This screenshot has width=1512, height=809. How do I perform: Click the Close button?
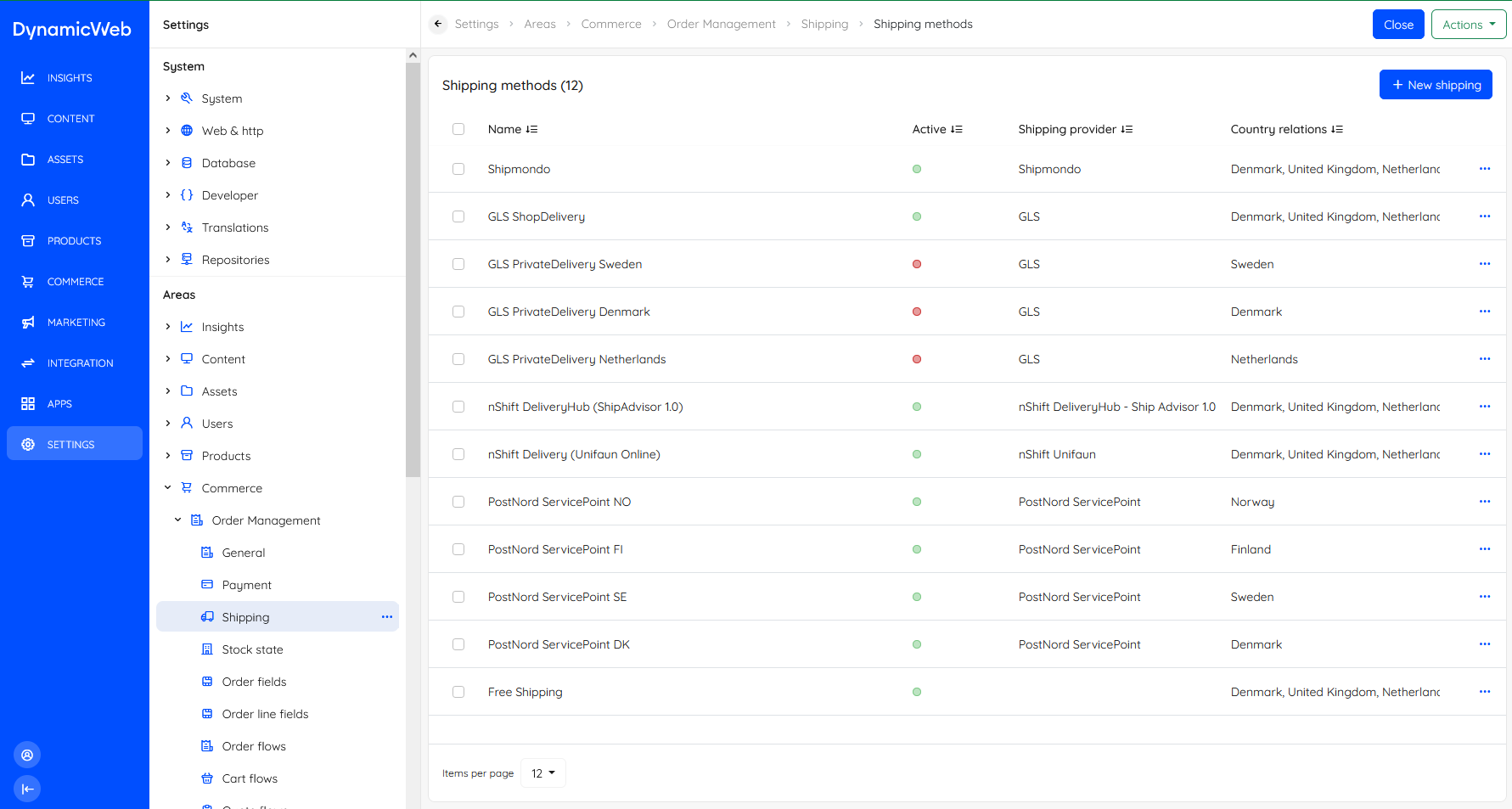click(1398, 25)
